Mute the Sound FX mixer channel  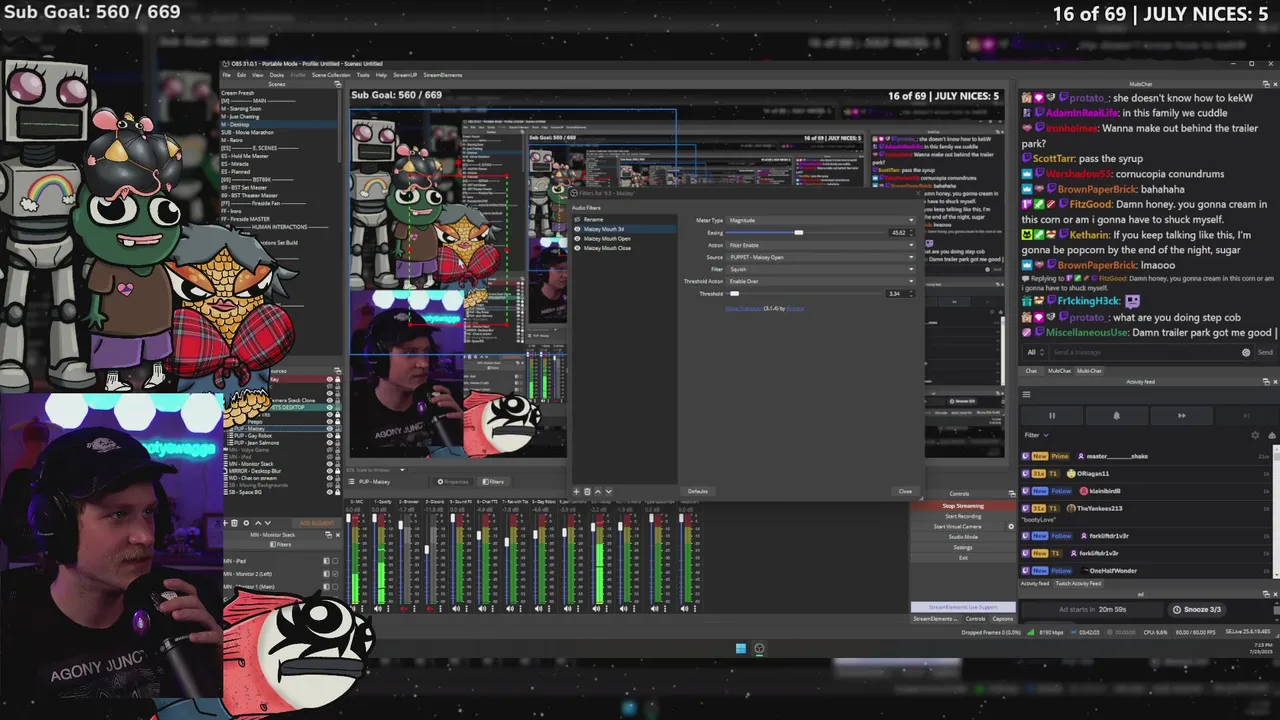(x=456, y=608)
